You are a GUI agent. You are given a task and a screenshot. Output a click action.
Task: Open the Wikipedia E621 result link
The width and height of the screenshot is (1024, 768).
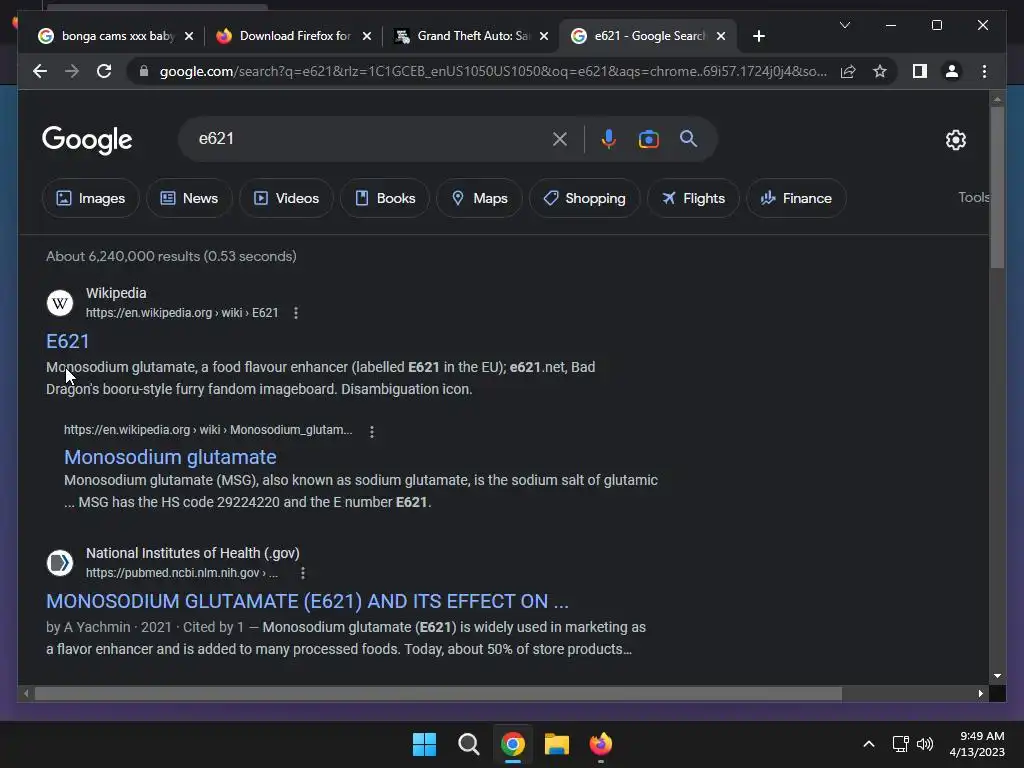[x=67, y=342]
